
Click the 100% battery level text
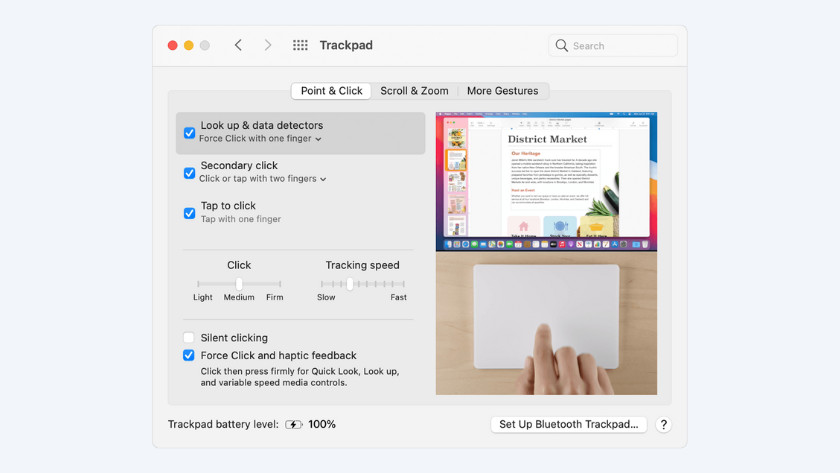(322, 425)
